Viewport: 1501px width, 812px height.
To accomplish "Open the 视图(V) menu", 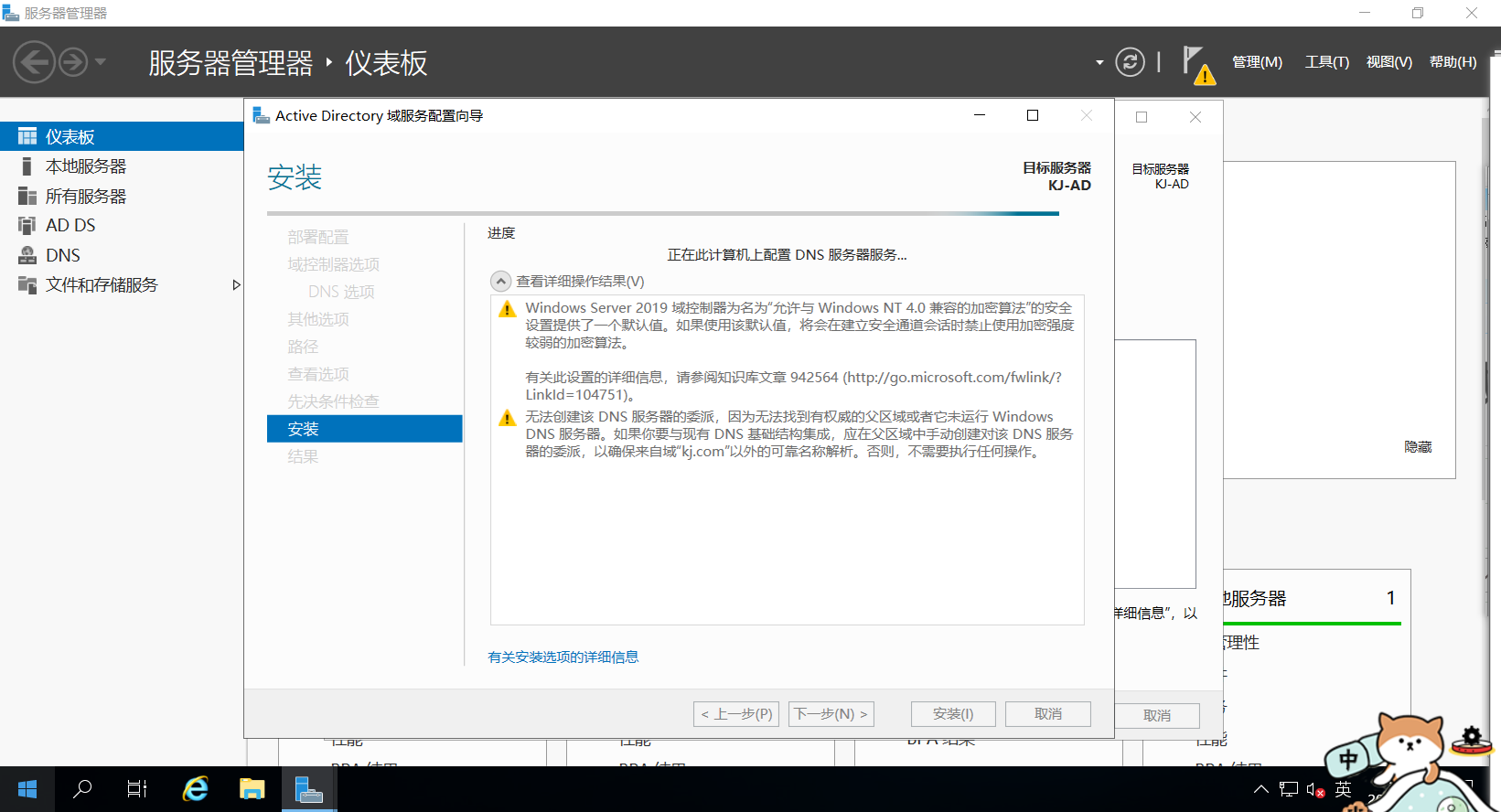I will coord(1388,61).
